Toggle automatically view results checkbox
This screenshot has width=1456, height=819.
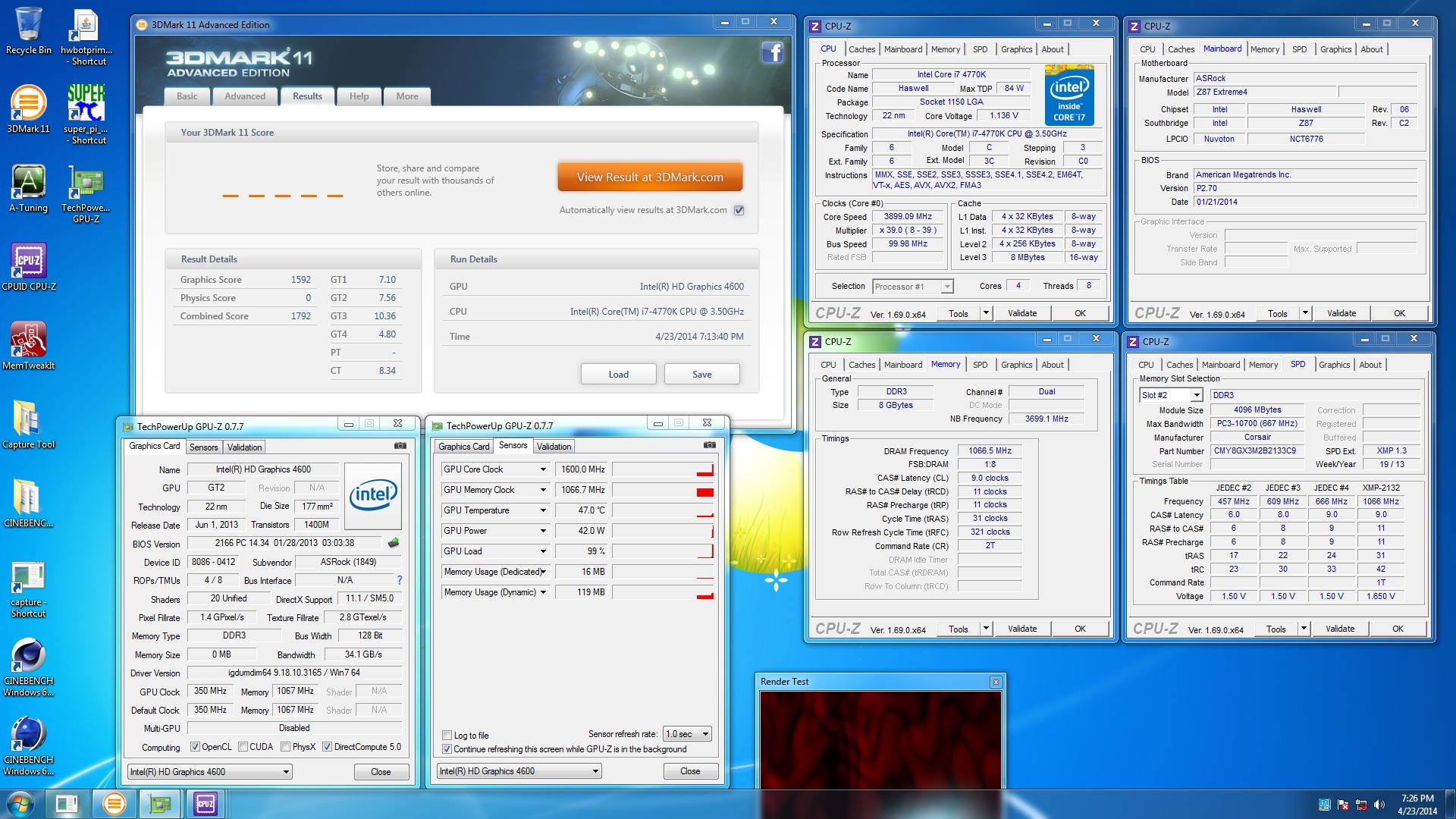[x=739, y=210]
